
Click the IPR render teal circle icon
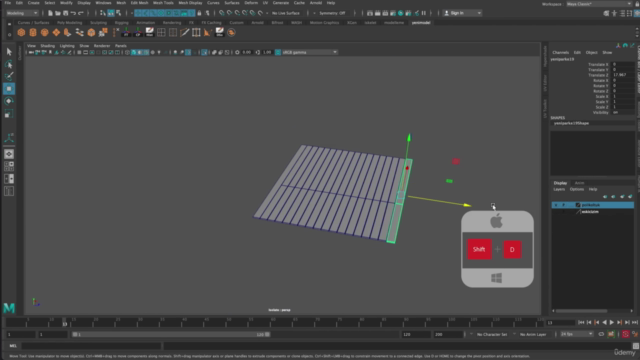pos(400,13)
